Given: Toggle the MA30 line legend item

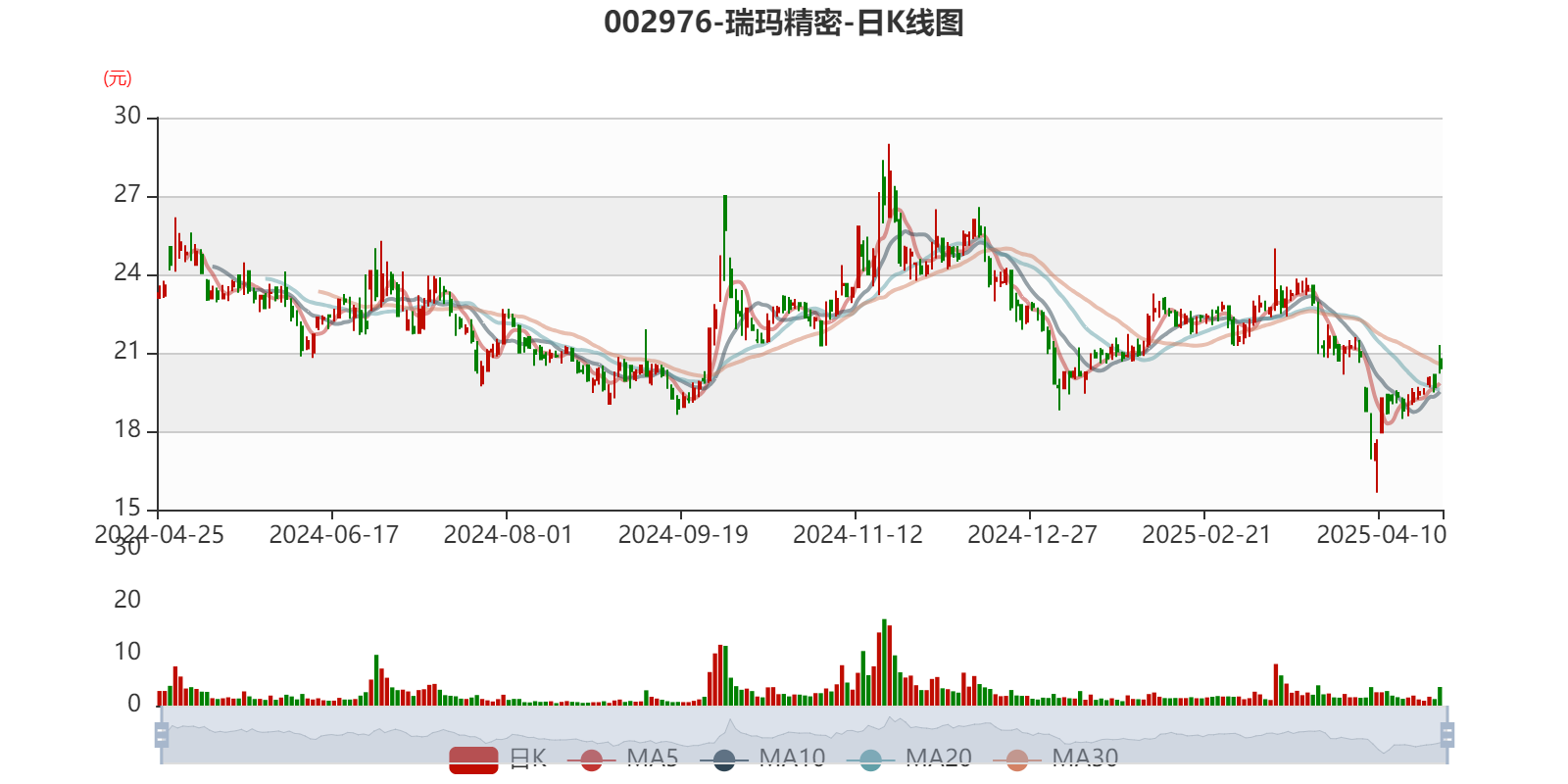Looking at the screenshot, I should click(1055, 759).
